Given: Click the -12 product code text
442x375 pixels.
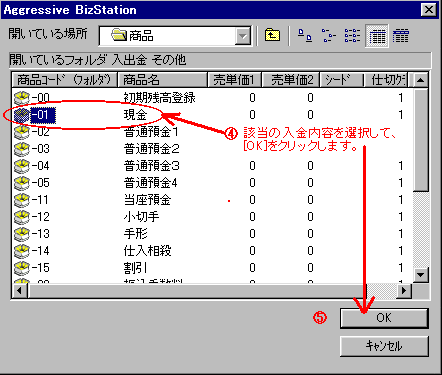Looking at the screenshot, I should (x=41, y=217).
